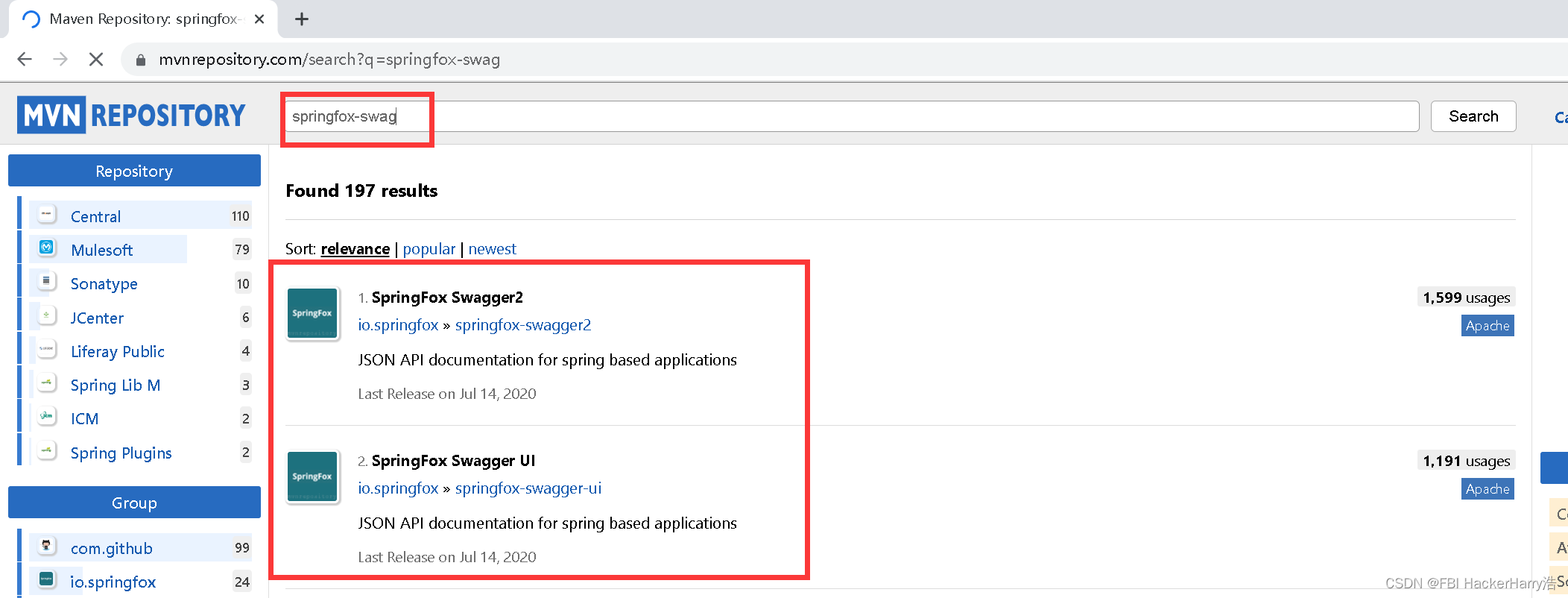Viewport: 1568px width, 598px height.
Task: Open the SpringFox Swagger UI logo thumbnail
Action: [313, 476]
